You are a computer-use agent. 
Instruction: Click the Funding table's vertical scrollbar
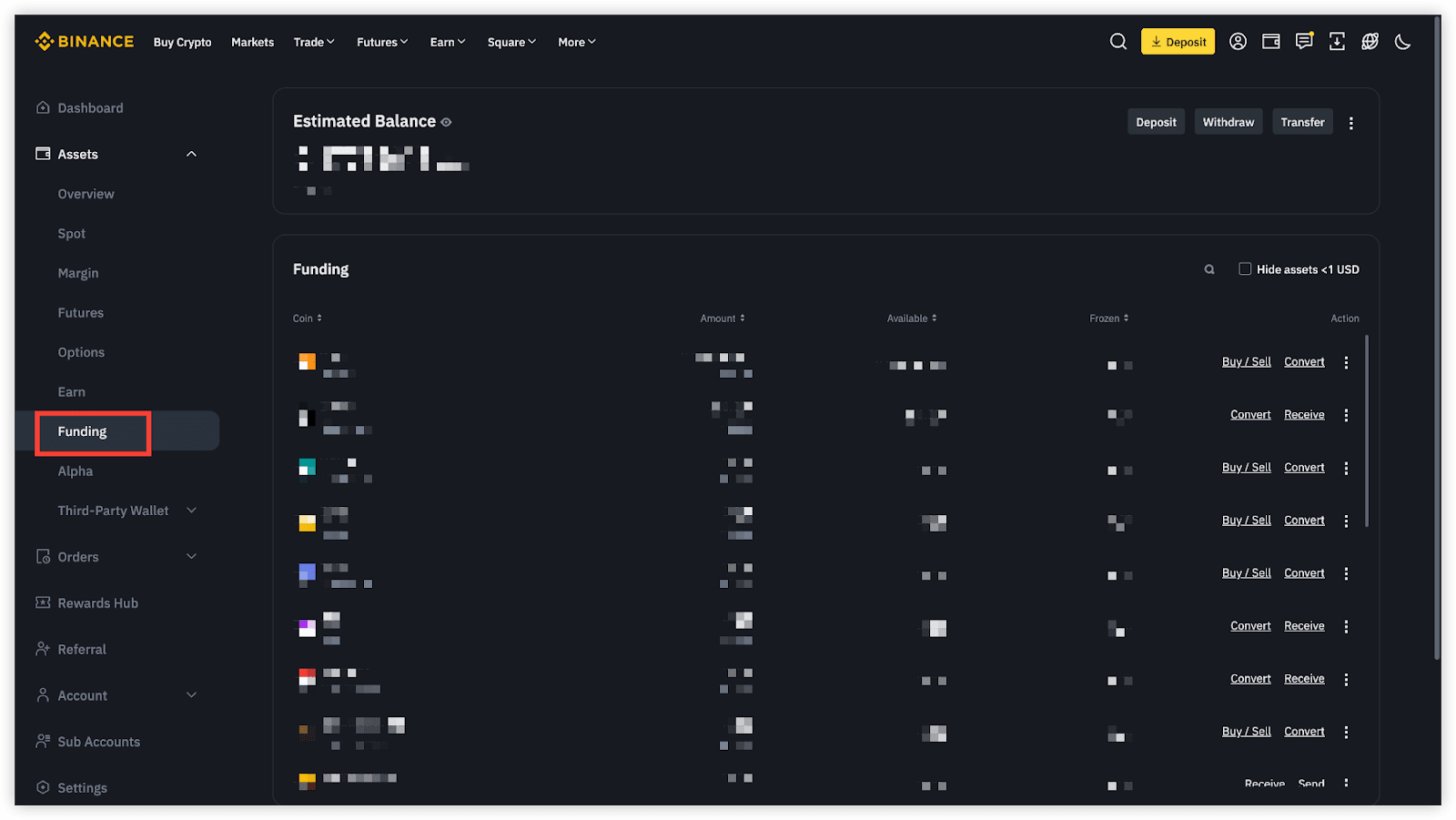[x=1367, y=430]
